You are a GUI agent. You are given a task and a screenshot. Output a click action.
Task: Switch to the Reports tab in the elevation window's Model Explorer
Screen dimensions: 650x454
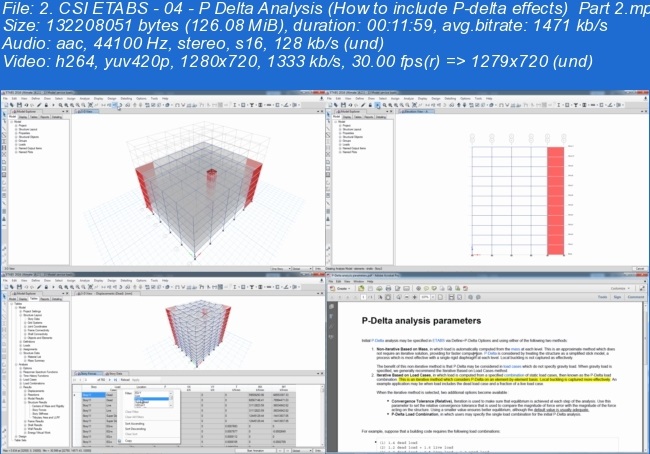click(370, 117)
